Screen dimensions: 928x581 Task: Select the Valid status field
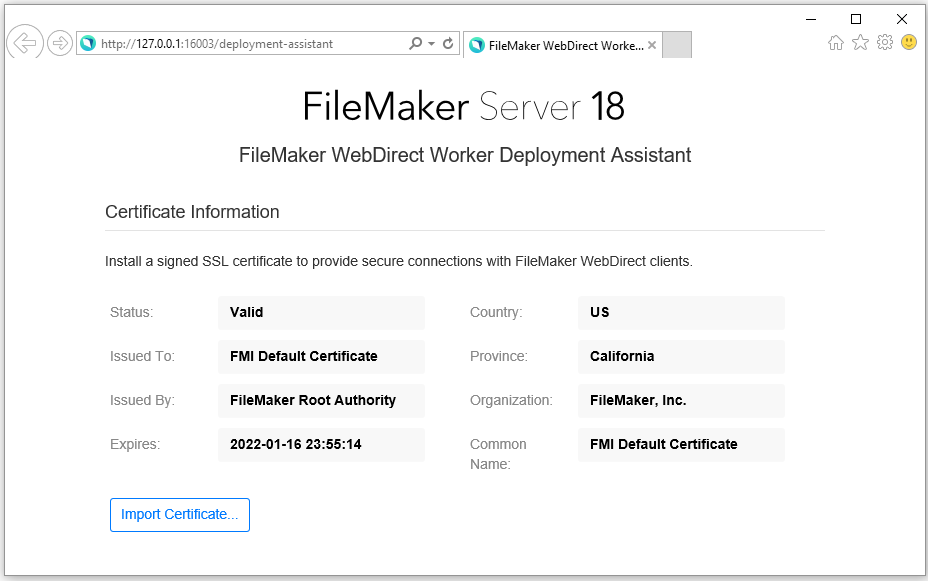(x=321, y=312)
